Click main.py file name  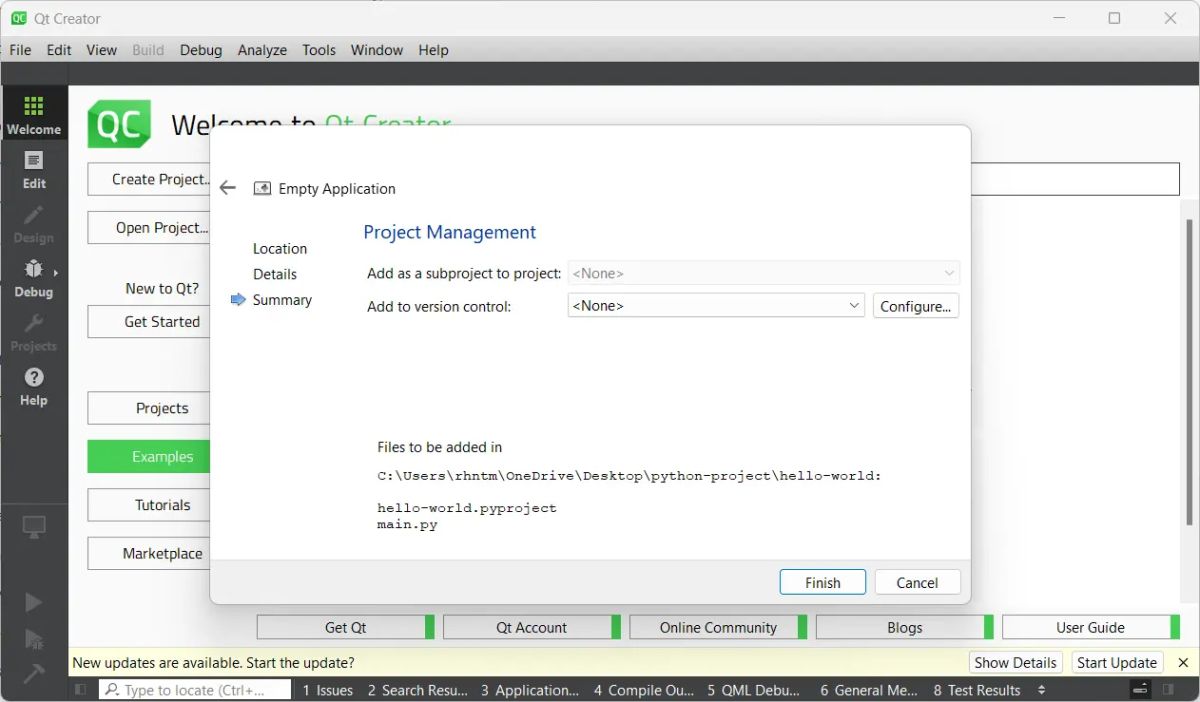click(x=407, y=524)
